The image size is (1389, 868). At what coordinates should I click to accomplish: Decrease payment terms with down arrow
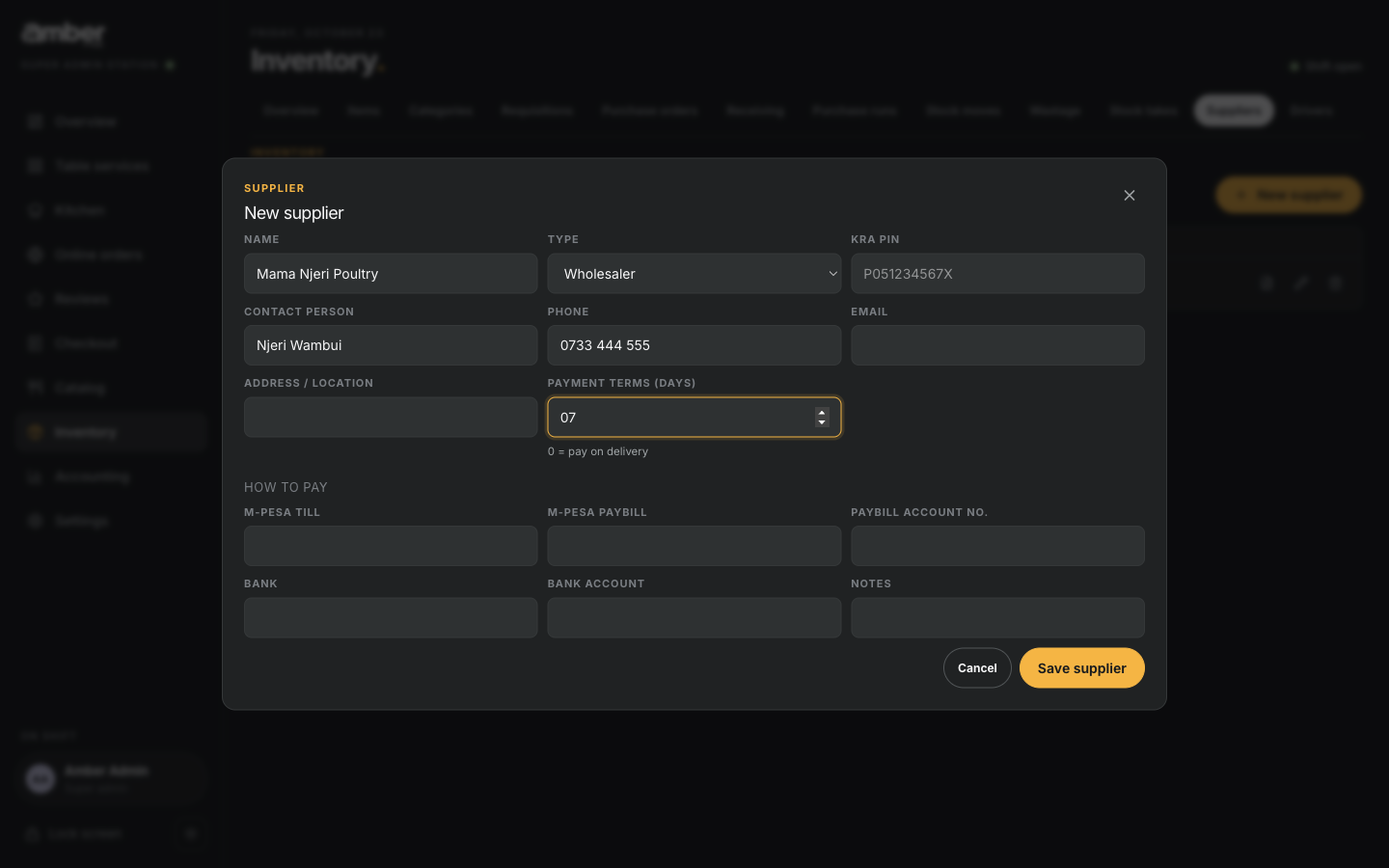click(822, 422)
